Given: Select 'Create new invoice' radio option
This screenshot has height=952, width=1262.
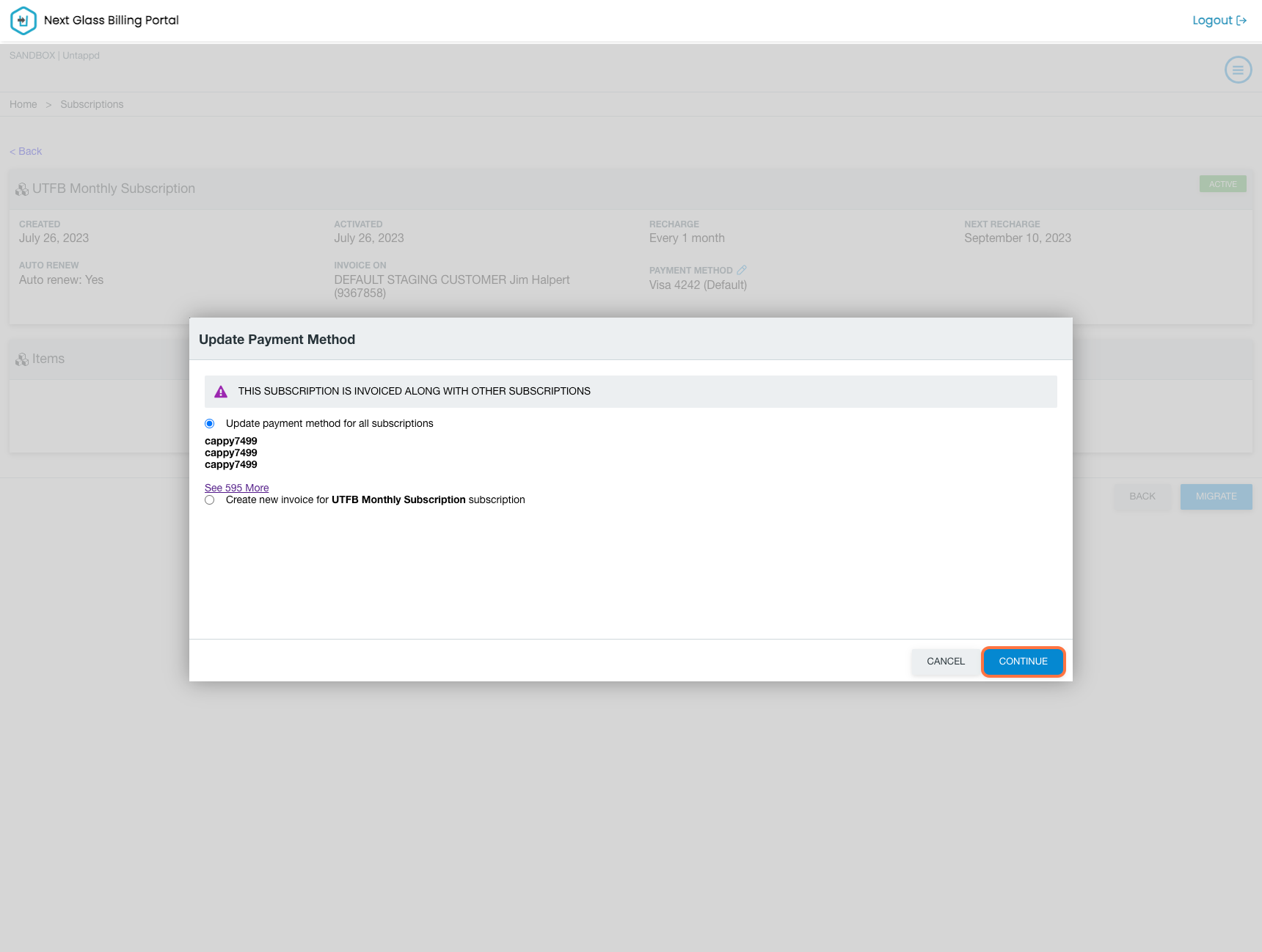Looking at the screenshot, I should point(210,500).
